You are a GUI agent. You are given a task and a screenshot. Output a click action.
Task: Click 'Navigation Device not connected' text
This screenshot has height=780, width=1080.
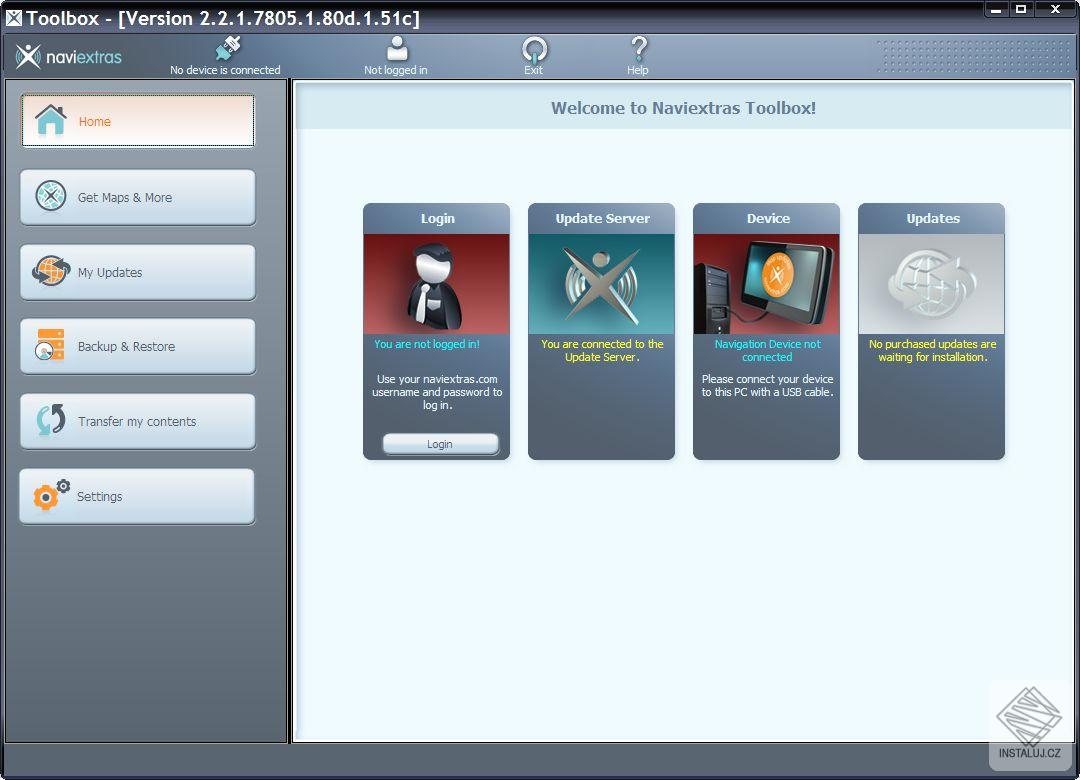pyautogui.click(x=766, y=350)
